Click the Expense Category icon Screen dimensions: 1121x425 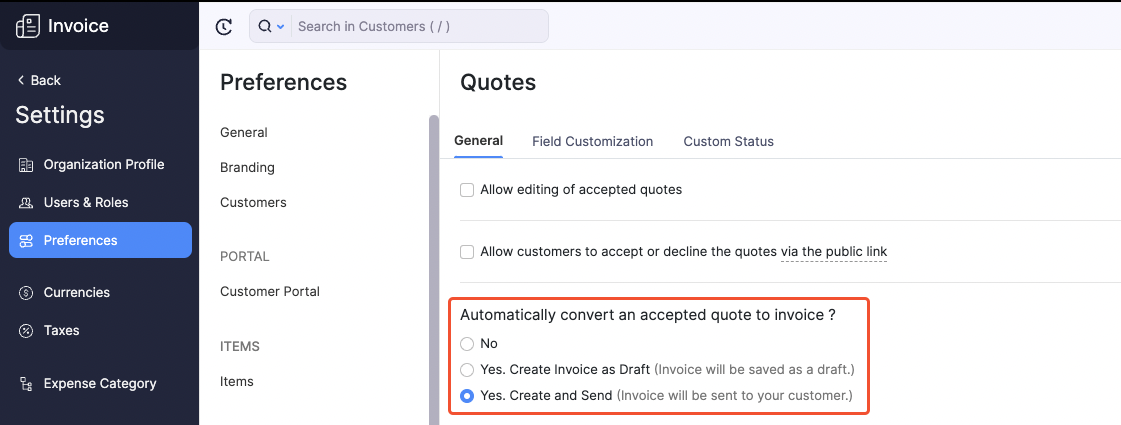coord(26,384)
